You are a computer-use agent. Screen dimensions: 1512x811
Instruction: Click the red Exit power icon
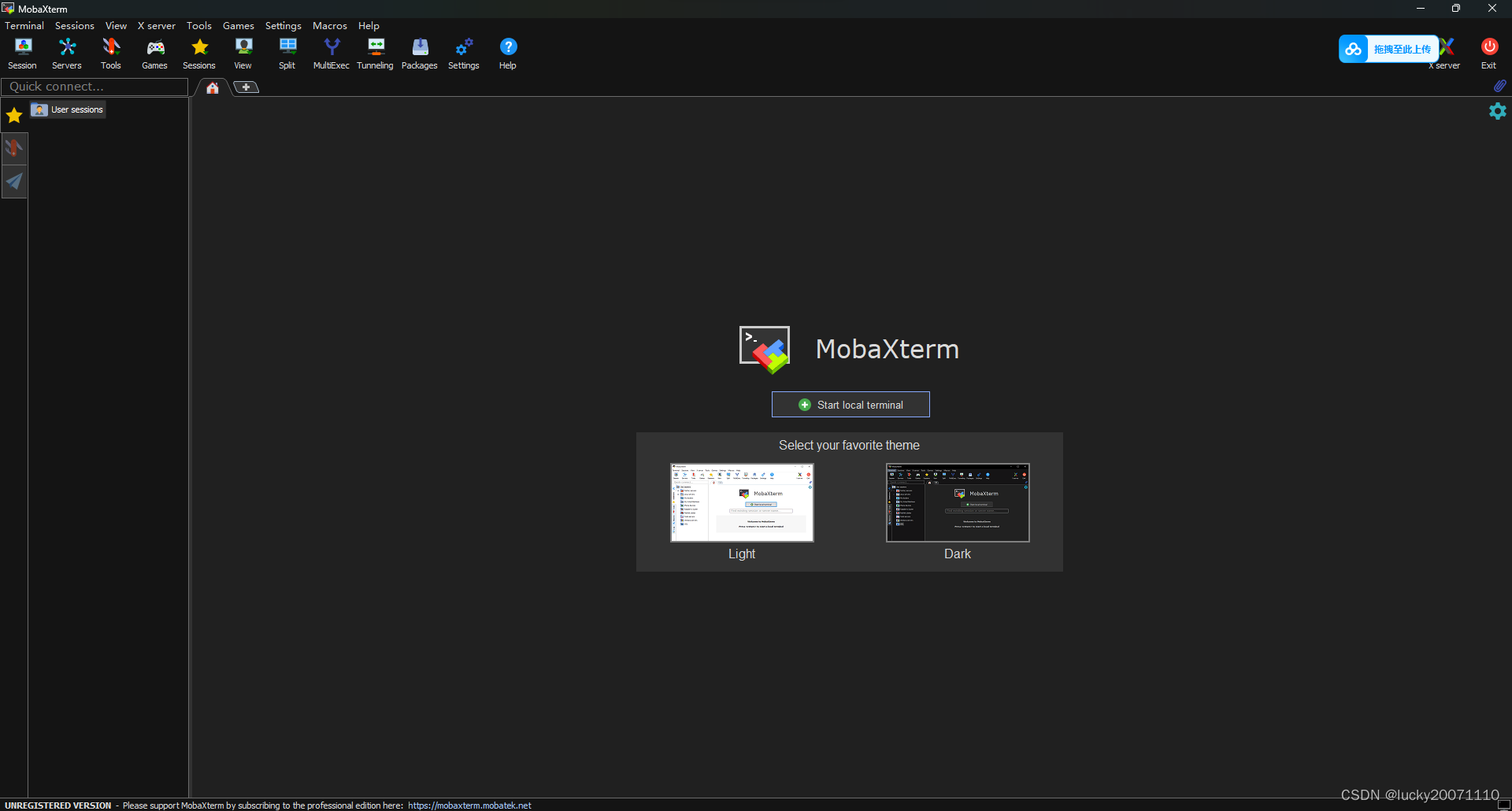(1489, 54)
